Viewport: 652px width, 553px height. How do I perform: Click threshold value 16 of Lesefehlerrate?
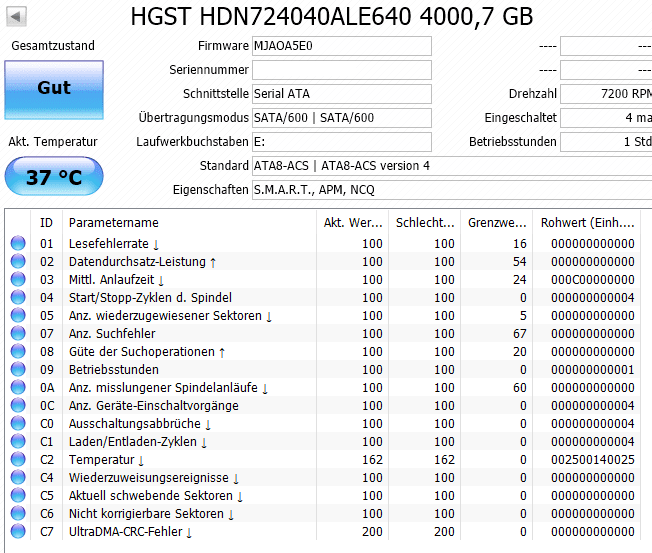[519, 244]
